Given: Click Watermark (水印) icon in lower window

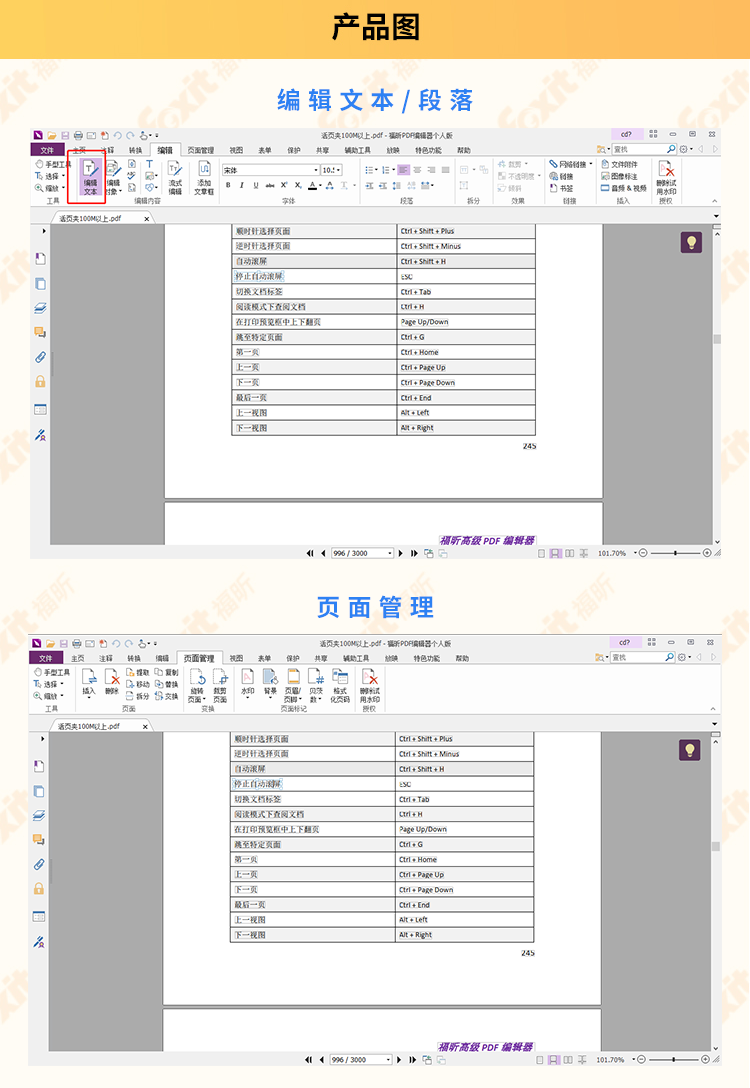Looking at the screenshot, I should point(248,683).
